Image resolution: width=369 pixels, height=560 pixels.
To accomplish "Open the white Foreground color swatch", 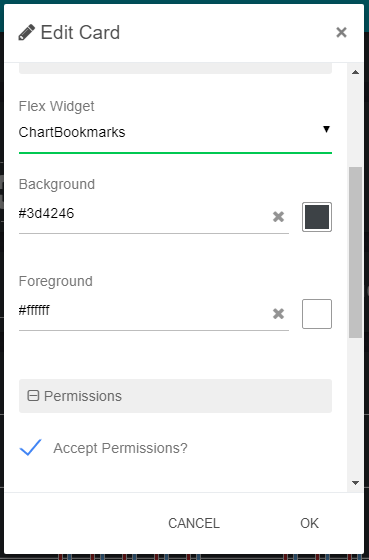I will [x=317, y=314].
